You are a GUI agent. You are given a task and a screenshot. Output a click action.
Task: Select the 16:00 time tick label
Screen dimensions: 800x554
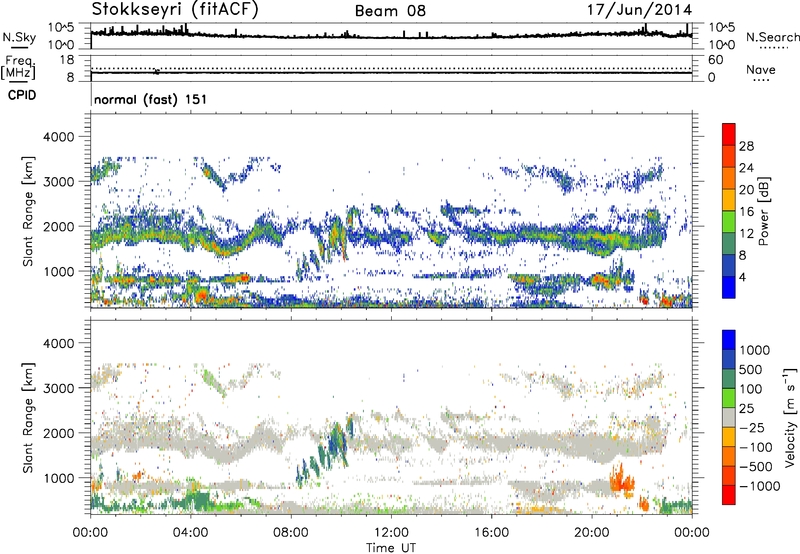pyautogui.click(x=491, y=532)
